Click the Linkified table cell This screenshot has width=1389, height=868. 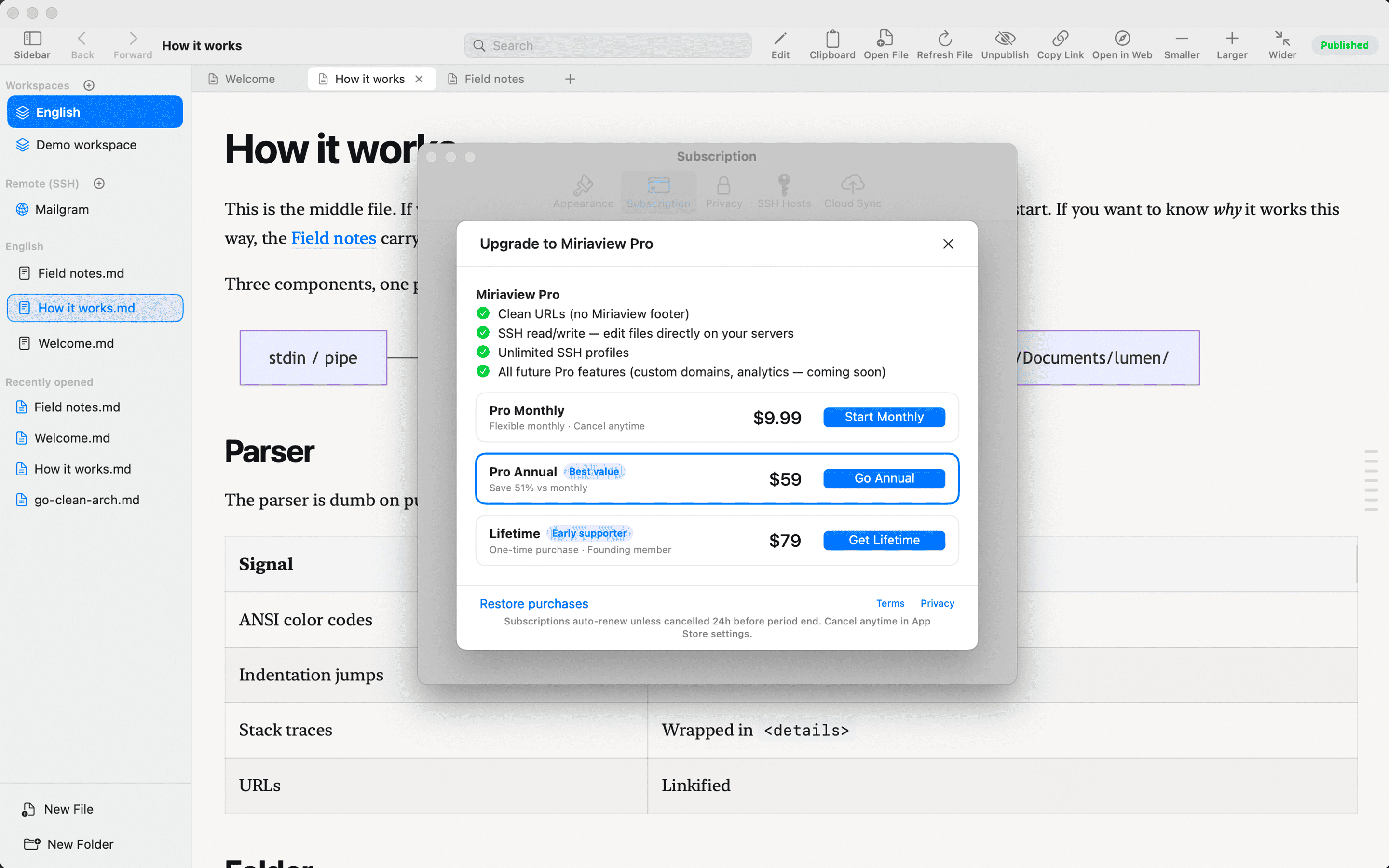pyautogui.click(x=1002, y=786)
